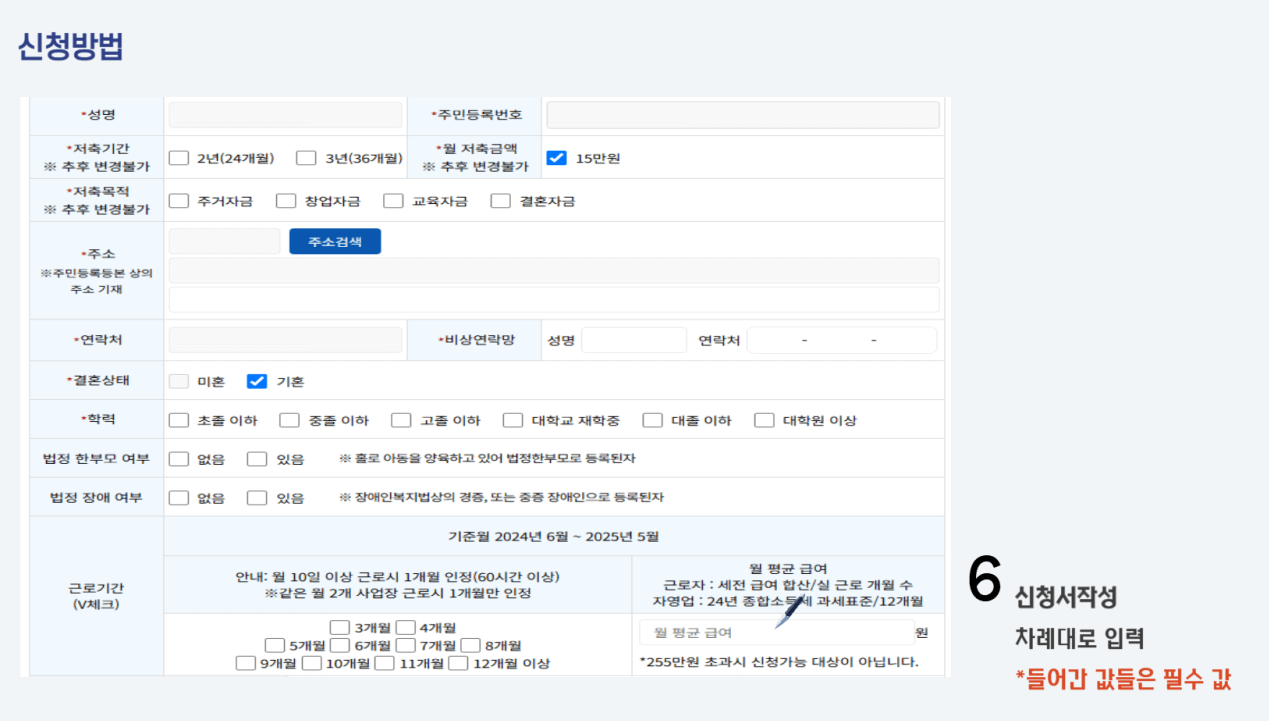1269x721 pixels.
Task: Select the 3년(36개월) savings period option
Action: point(308,157)
